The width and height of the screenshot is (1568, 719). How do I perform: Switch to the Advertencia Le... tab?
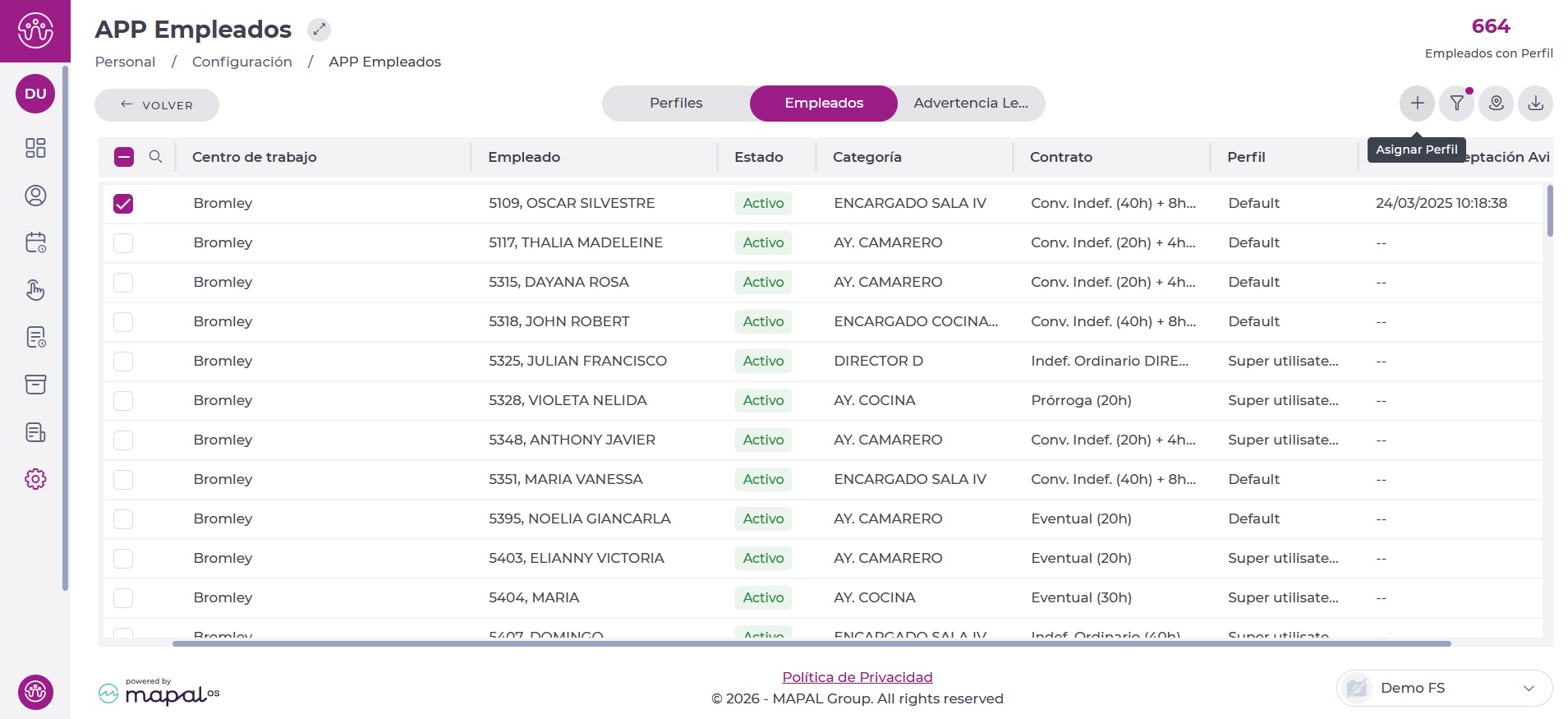tap(970, 104)
